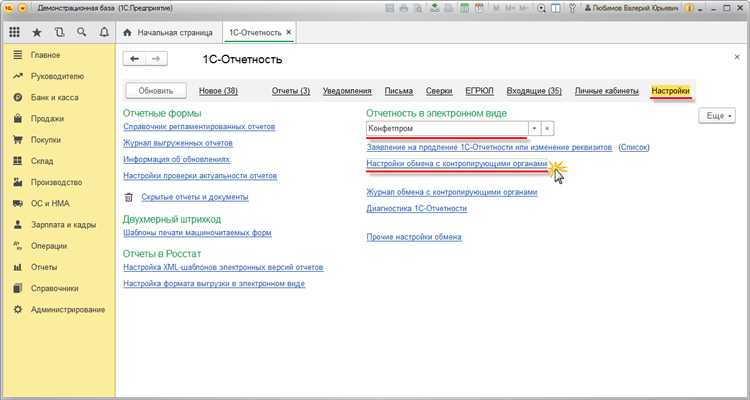Expand the organization dropdown arrow

click(535, 129)
